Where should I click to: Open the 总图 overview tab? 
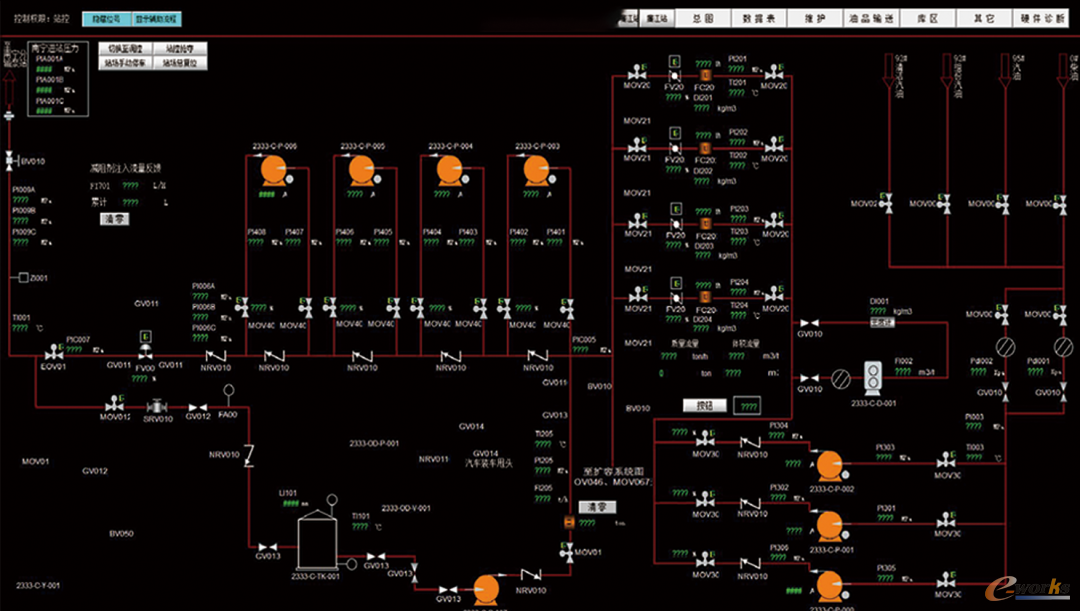click(x=702, y=18)
